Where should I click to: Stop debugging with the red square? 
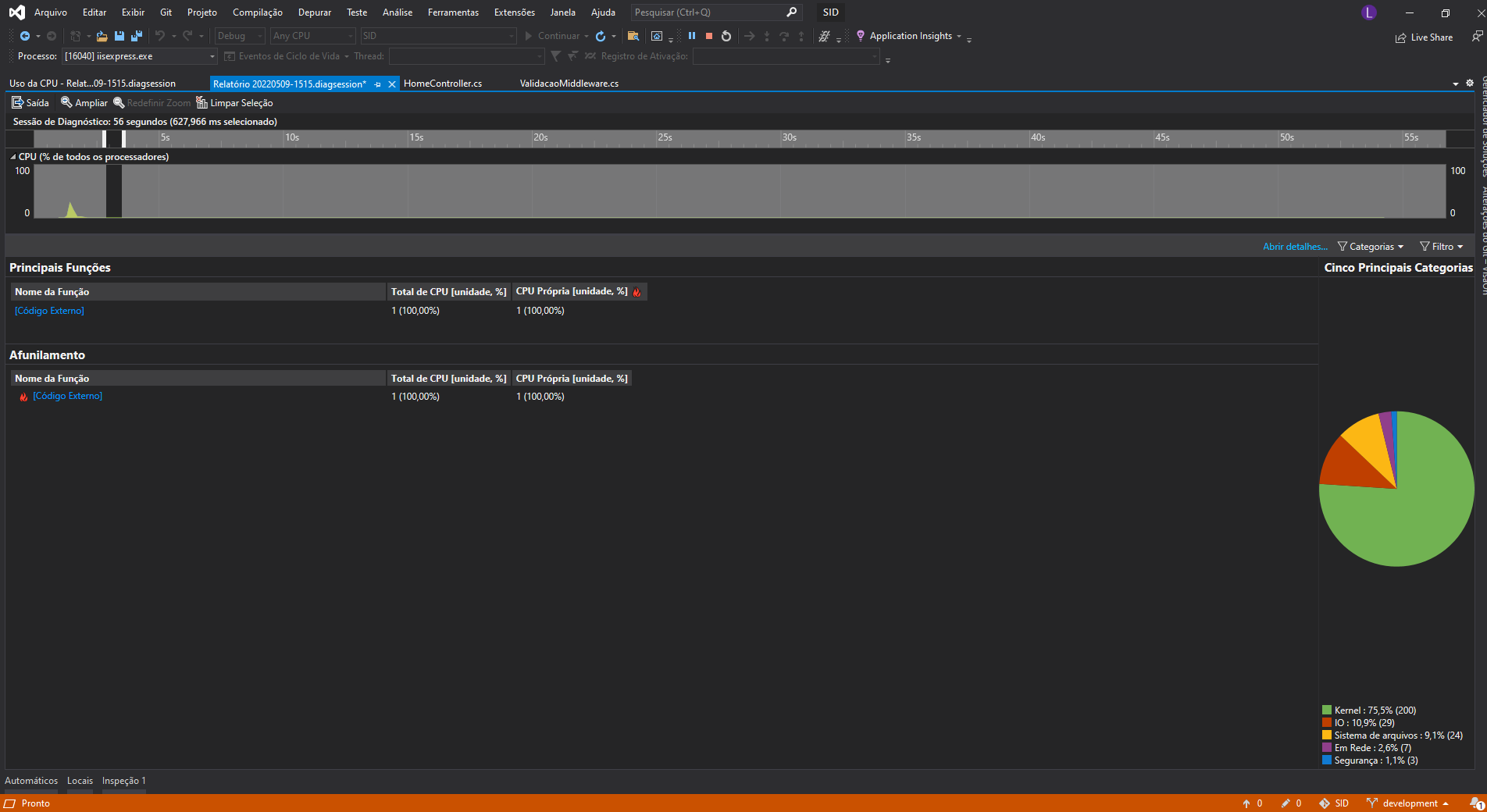point(709,36)
